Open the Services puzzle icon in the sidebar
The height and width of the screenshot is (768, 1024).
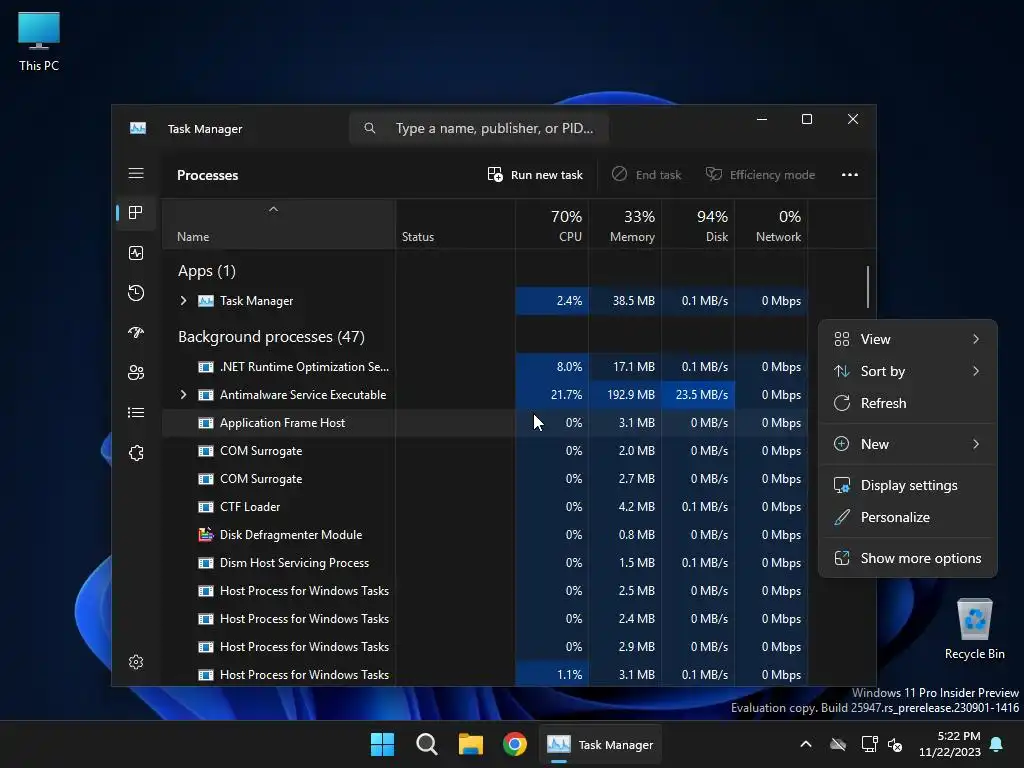(x=136, y=453)
